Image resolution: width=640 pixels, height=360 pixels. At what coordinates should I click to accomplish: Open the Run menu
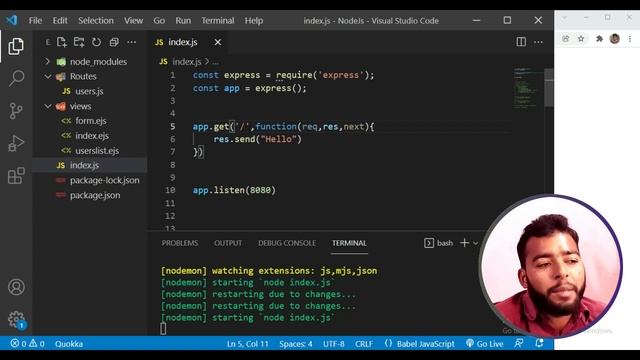point(183,20)
